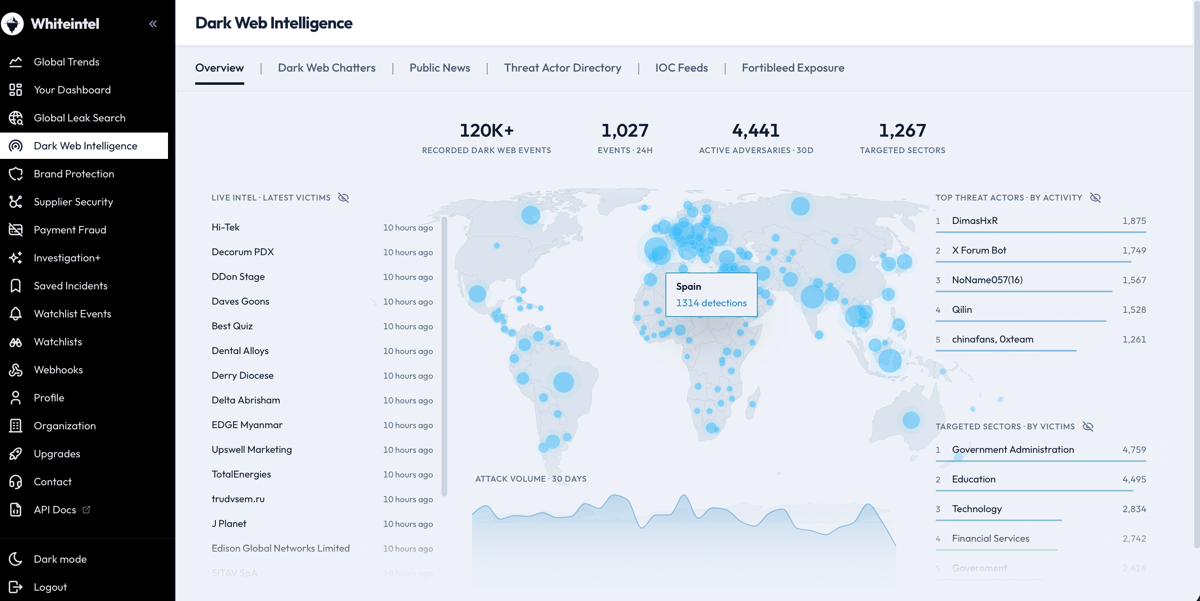Screen dimensions: 1200x601
Task: Open the Dark Web Chatters tab
Action: coord(327,68)
